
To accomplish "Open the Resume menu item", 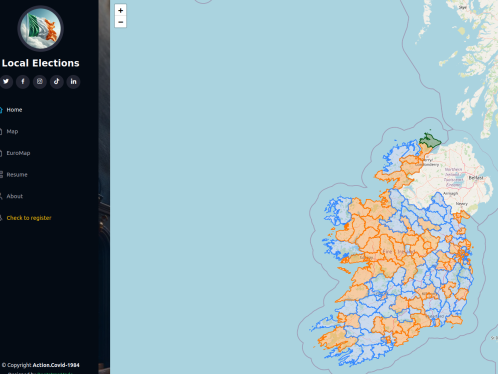I will (17, 175).
